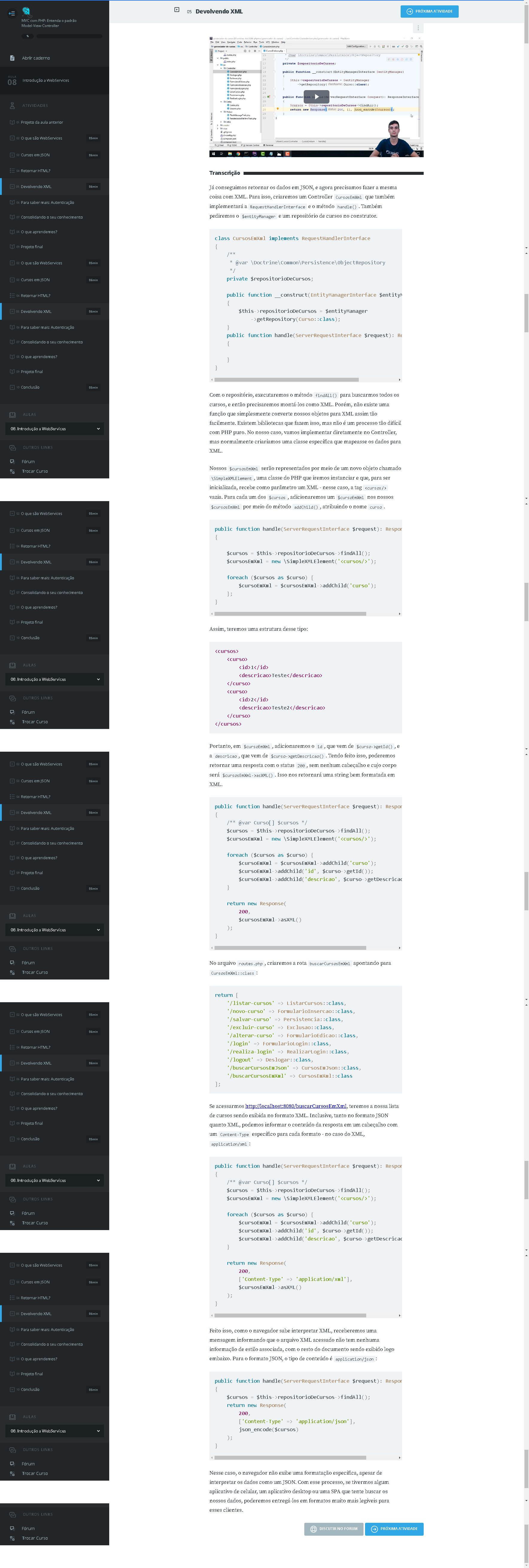Viewport: 529px width, 1568px height.
Task: Click the Alura course logo icon
Action: click(25, 11)
